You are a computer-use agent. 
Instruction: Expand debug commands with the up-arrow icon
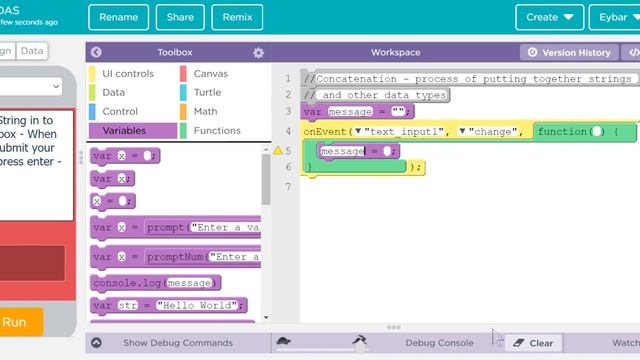pyautogui.click(x=96, y=342)
